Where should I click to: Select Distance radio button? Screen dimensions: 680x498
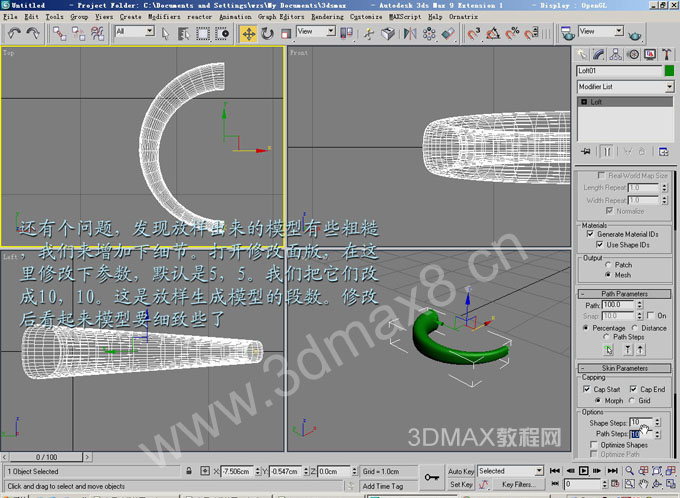634,328
